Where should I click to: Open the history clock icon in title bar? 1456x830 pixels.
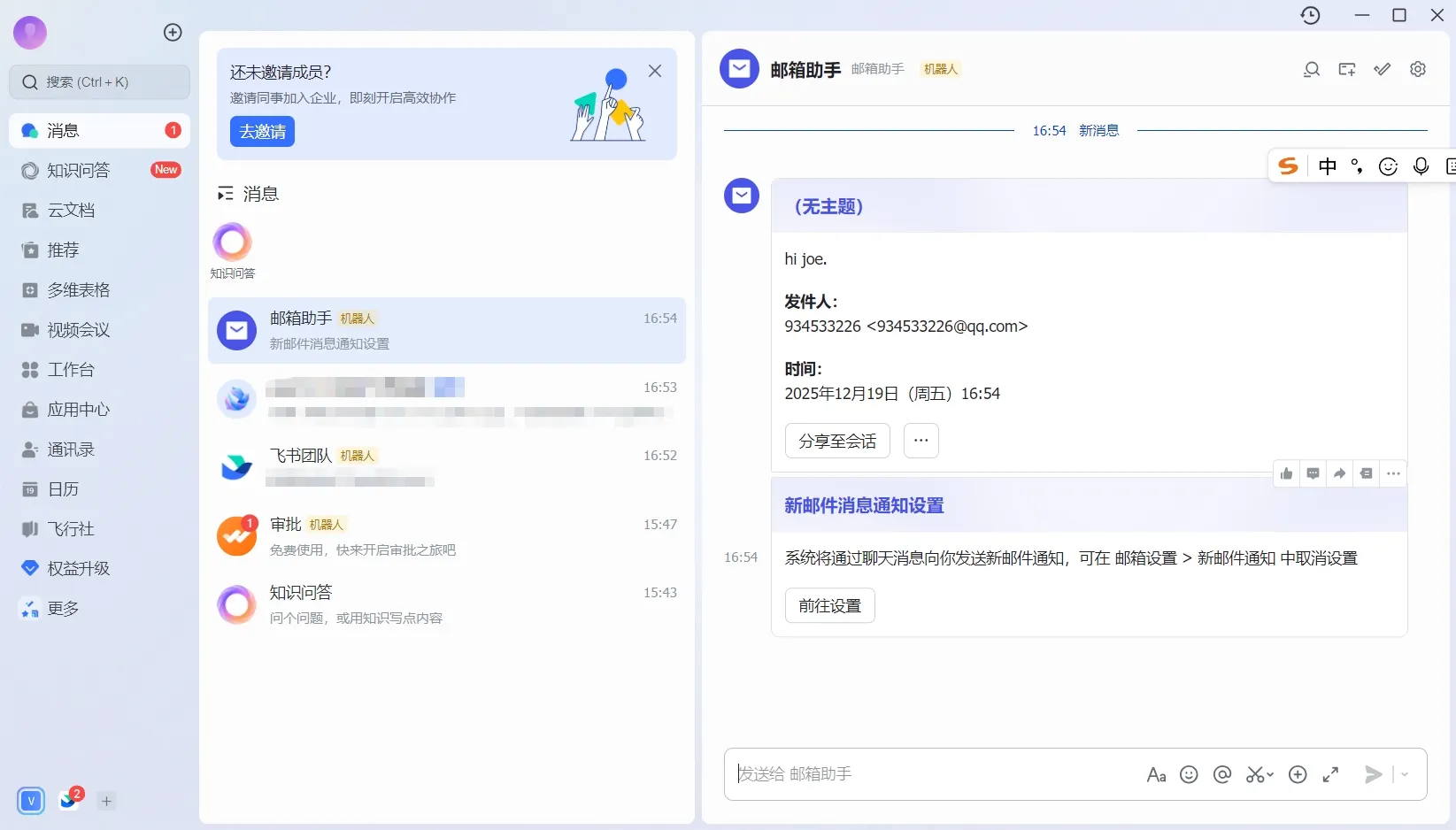pos(1310,15)
